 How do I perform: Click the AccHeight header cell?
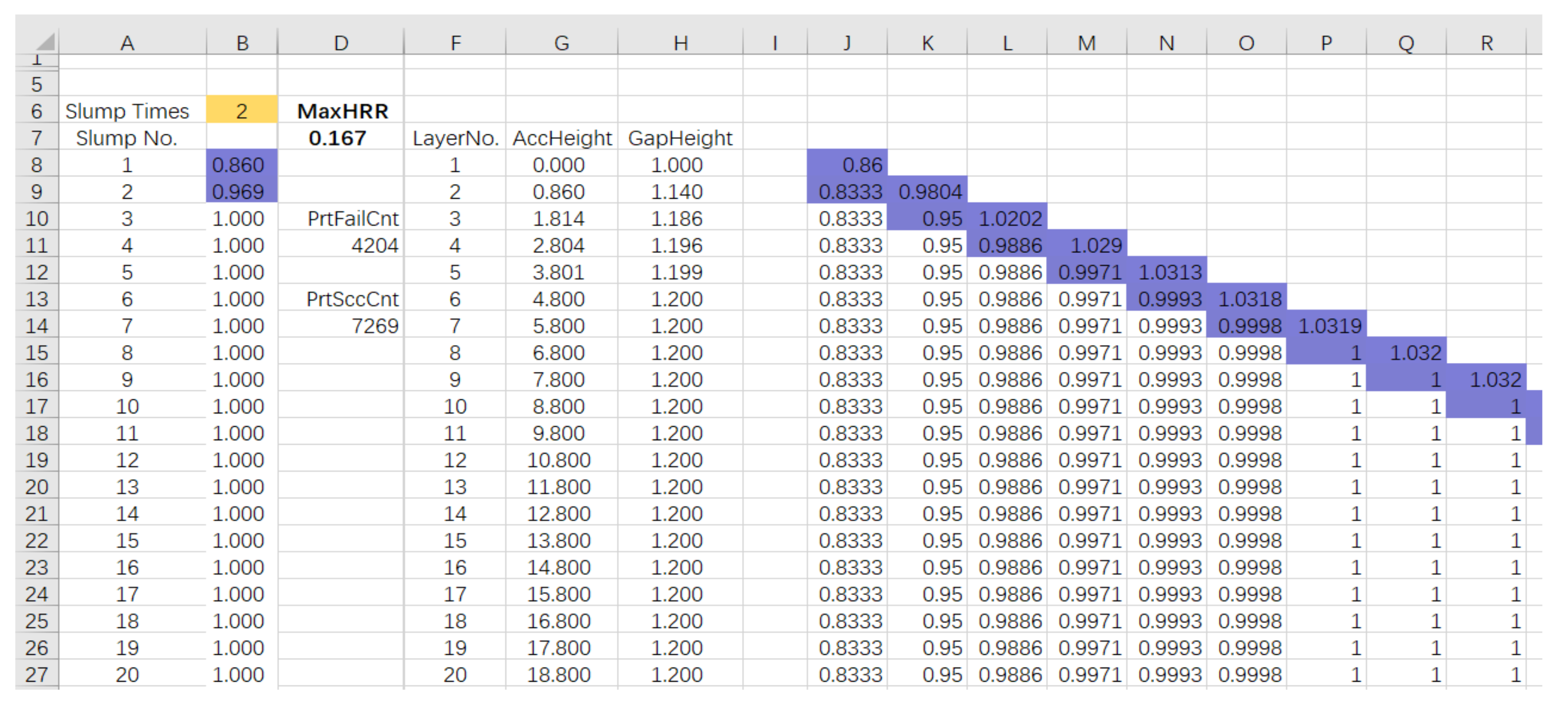(x=561, y=138)
